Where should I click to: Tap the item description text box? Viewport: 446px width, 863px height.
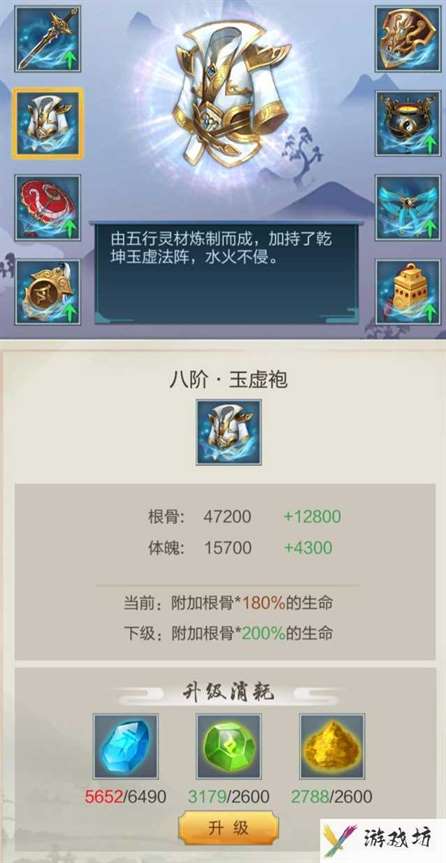point(227,273)
